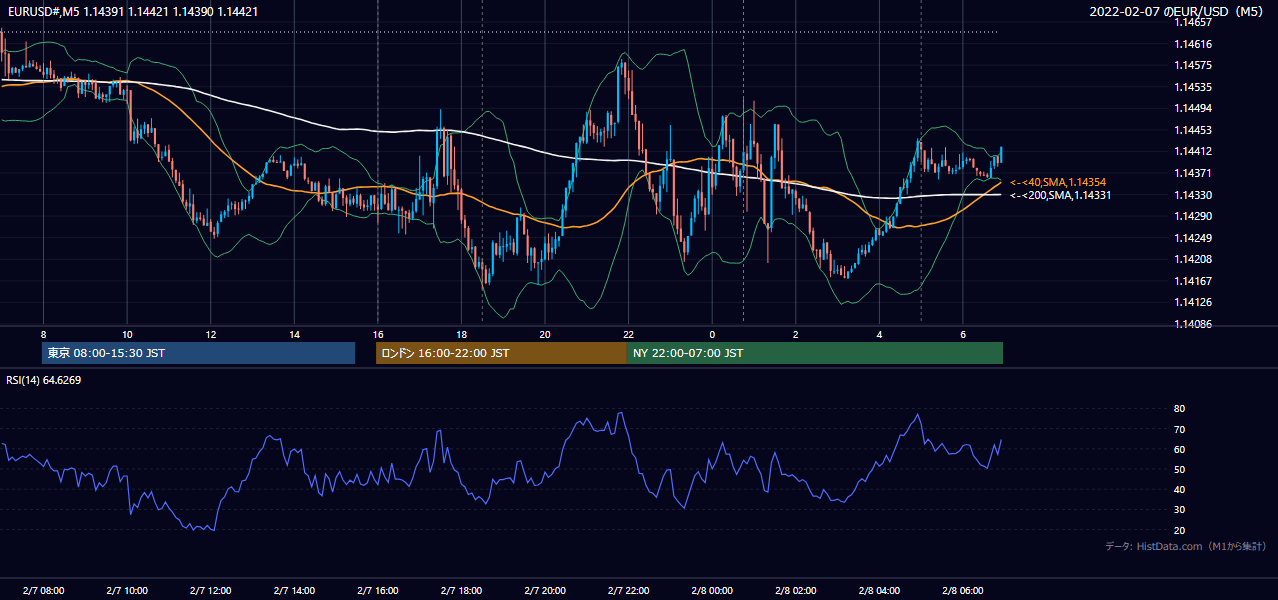Image resolution: width=1278 pixels, height=600 pixels.
Task: Click the 2/7 14:00 date label
Action: (294, 590)
